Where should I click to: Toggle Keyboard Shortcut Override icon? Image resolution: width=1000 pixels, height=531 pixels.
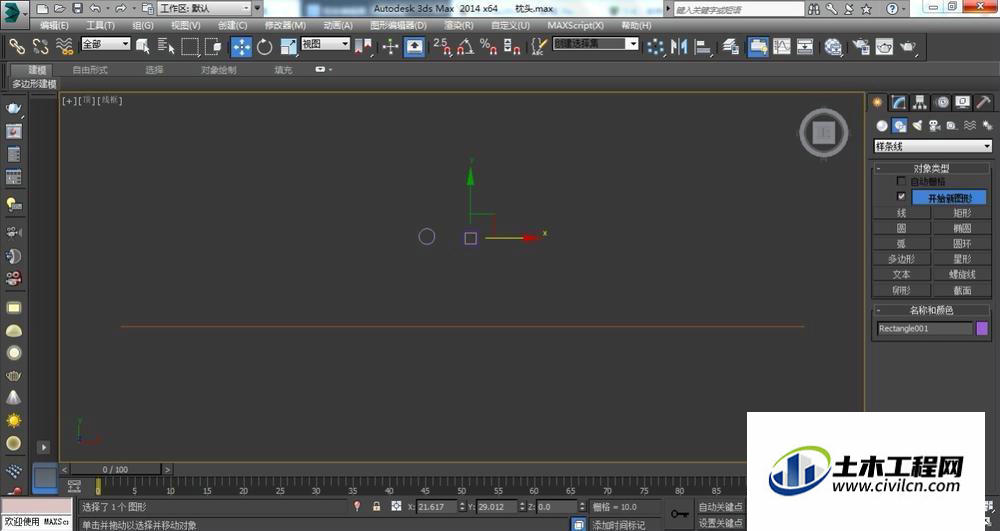pos(415,47)
